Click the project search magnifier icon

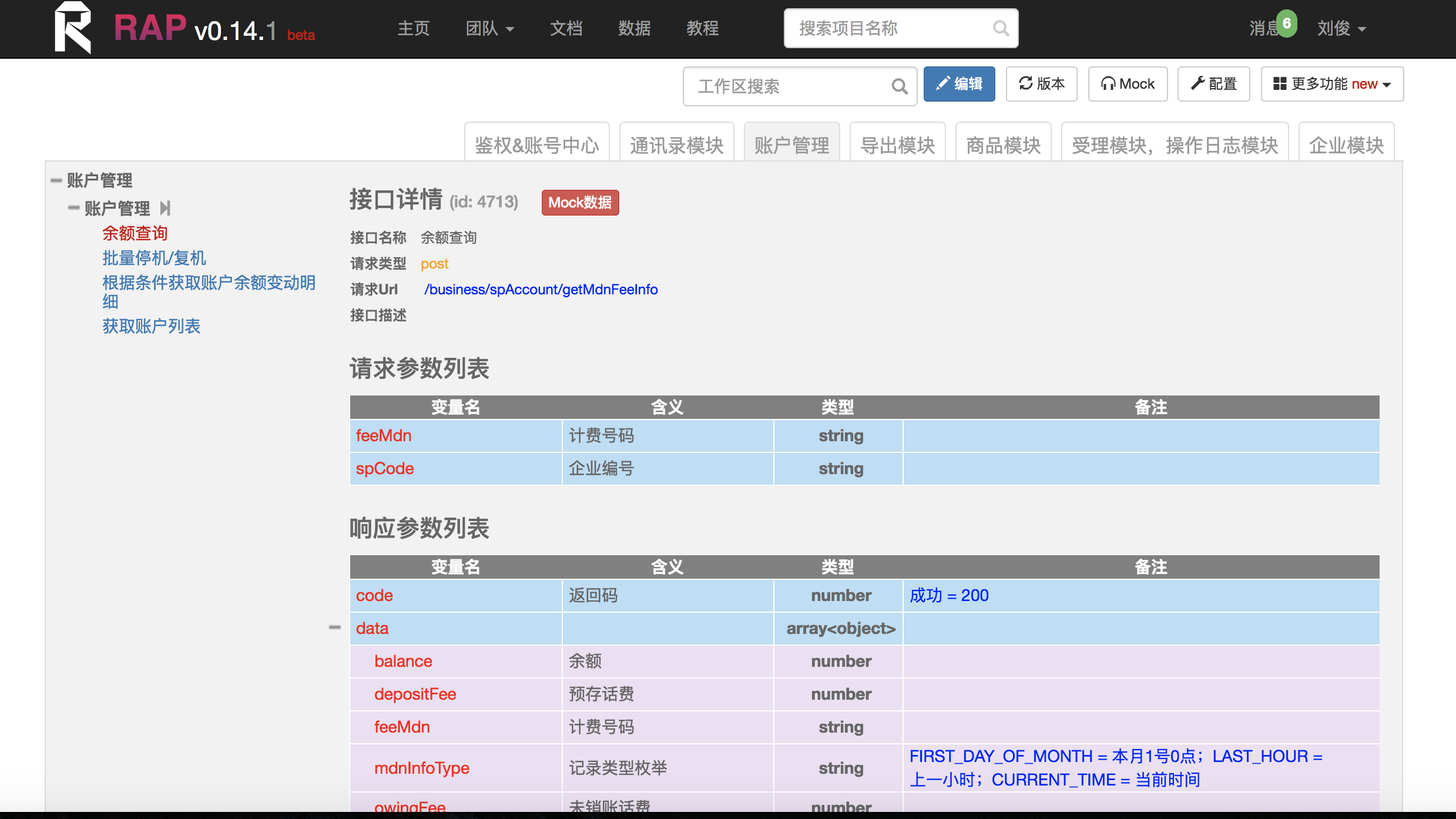1001,28
